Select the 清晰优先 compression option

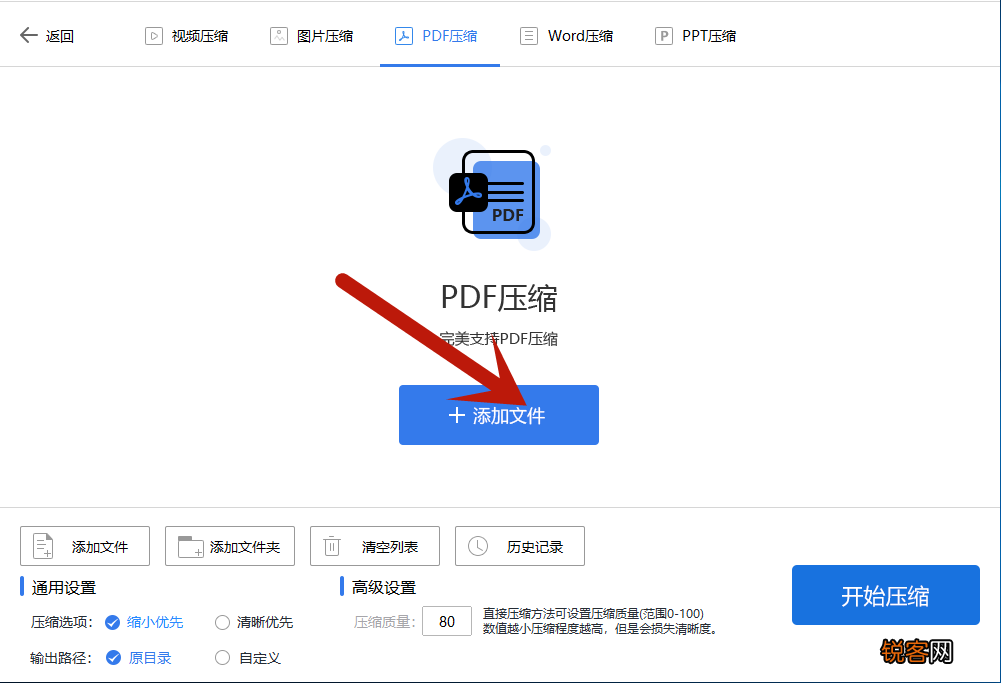[x=254, y=622]
